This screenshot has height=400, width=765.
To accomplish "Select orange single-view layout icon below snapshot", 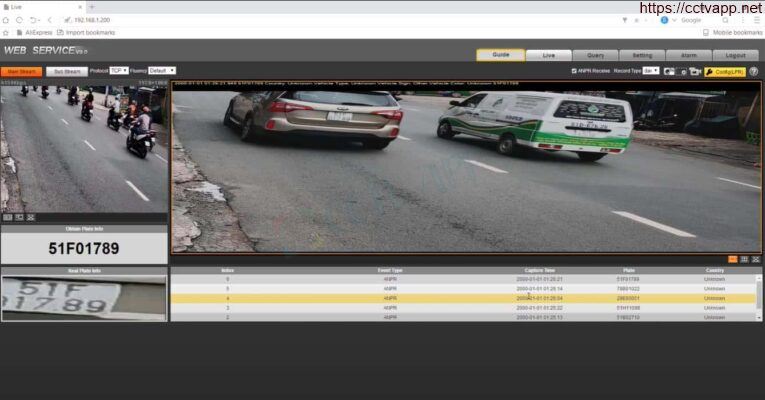I will tap(732, 260).
